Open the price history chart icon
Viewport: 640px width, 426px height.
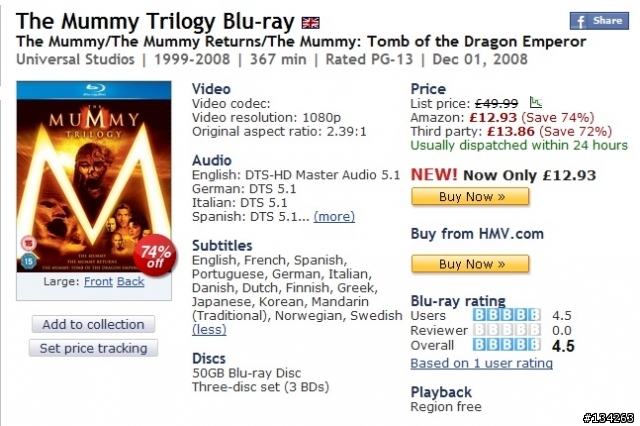pos(536,102)
